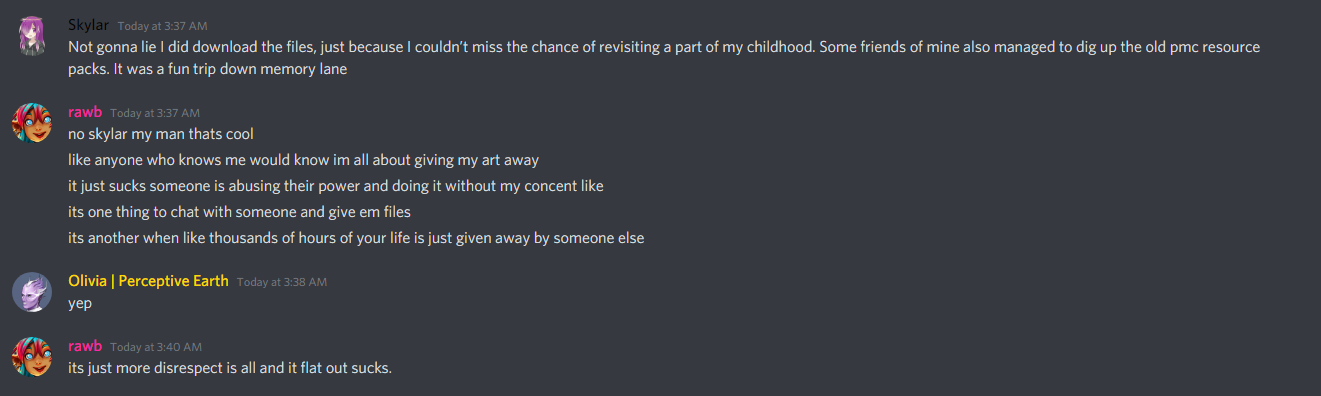This screenshot has height=396, width=1321.
Task: Select message 'chat with someone and give em files'
Action: pos(240,212)
